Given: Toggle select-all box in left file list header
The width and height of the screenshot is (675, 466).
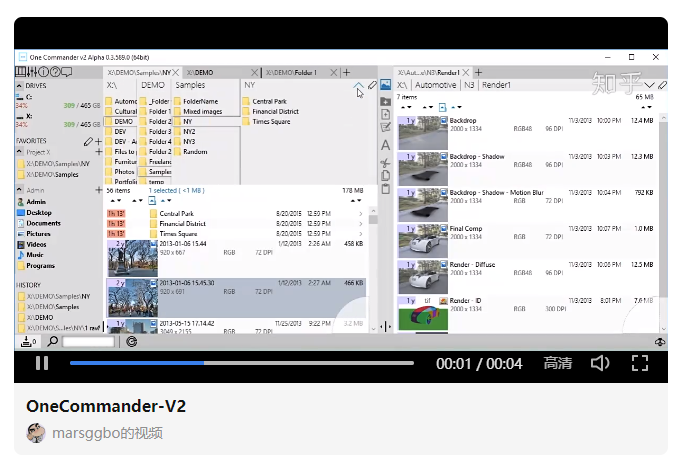Looking at the screenshot, I should [x=152, y=201].
